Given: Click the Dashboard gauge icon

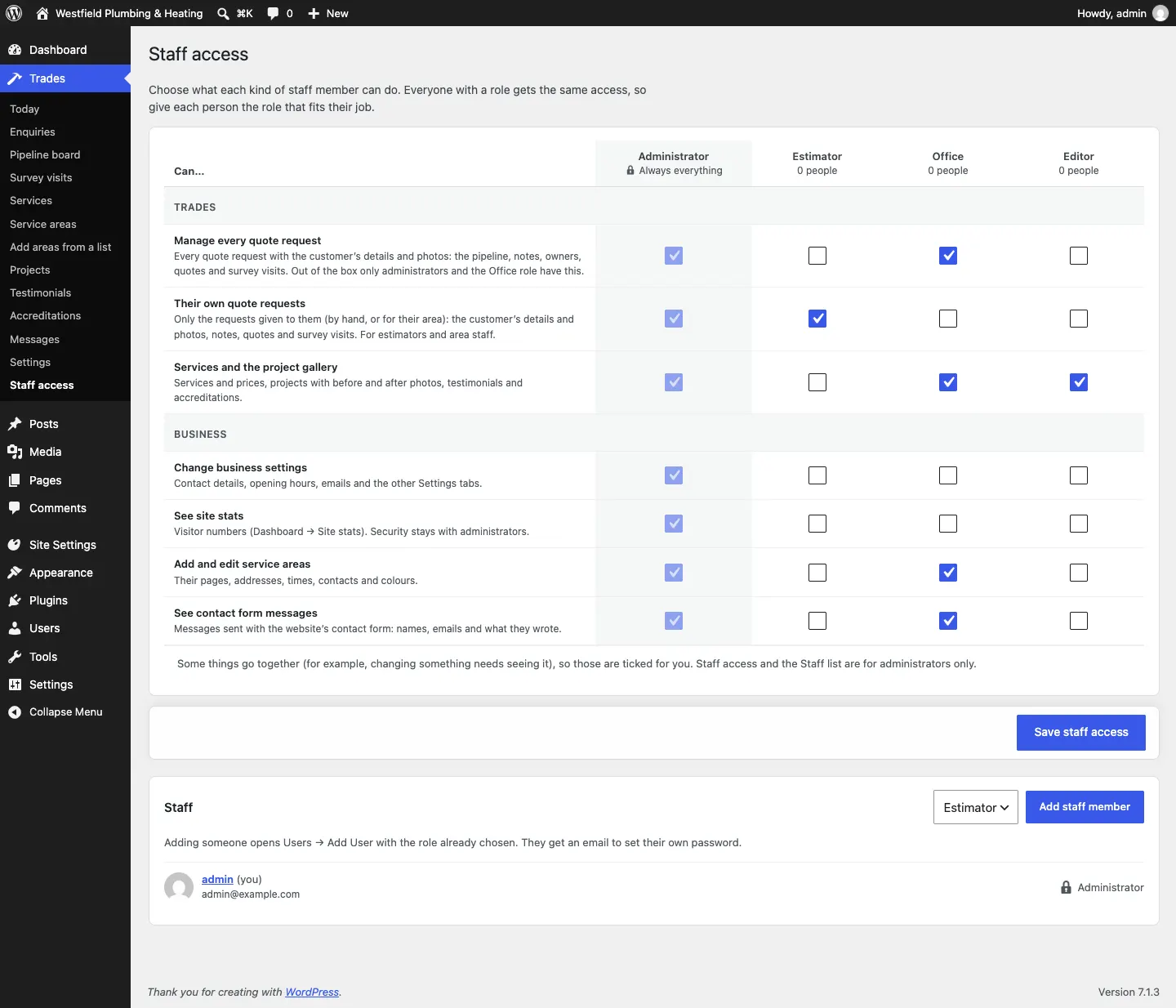Looking at the screenshot, I should click(x=15, y=50).
